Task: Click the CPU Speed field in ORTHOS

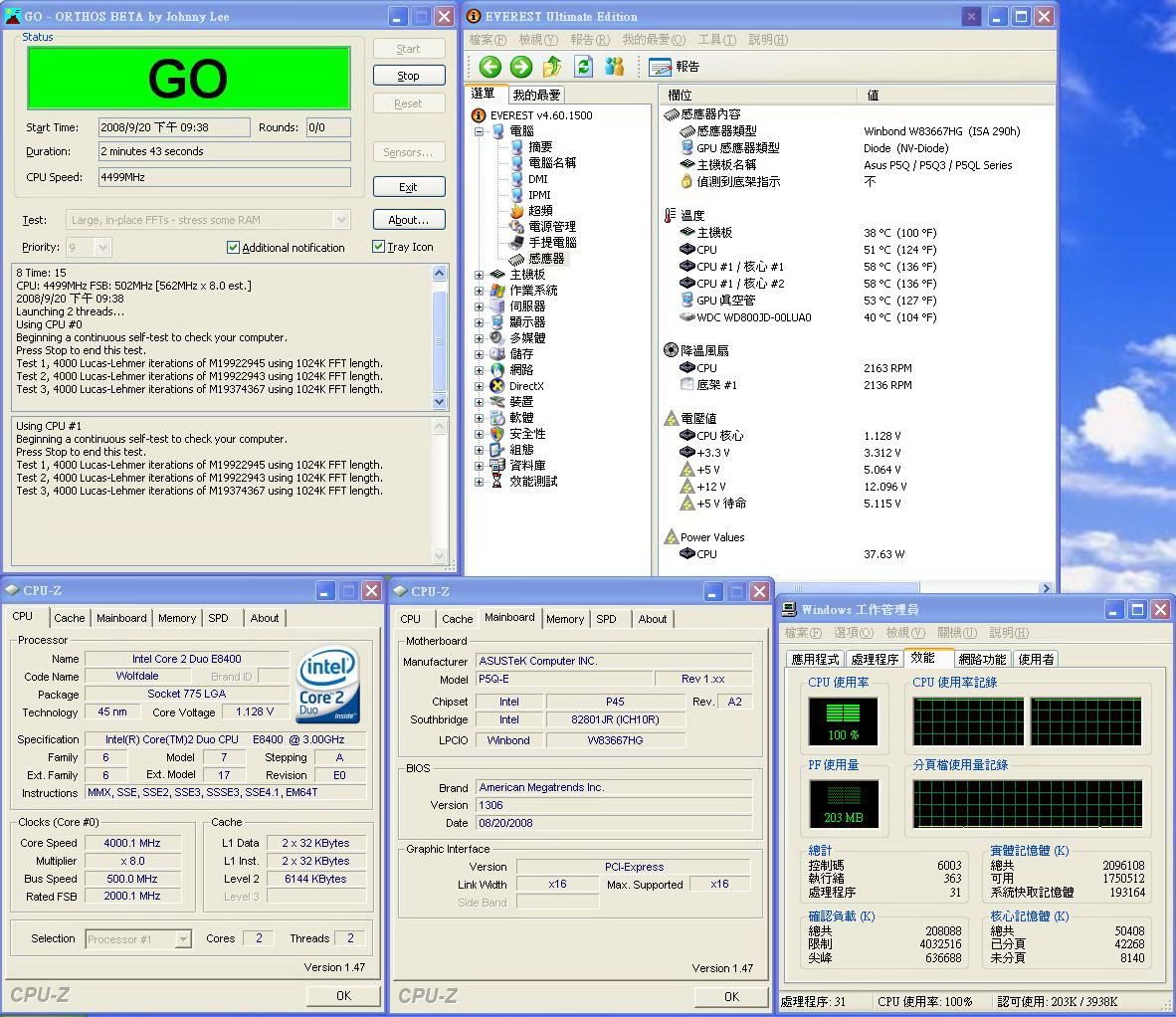Action: (x=224, y=177)
